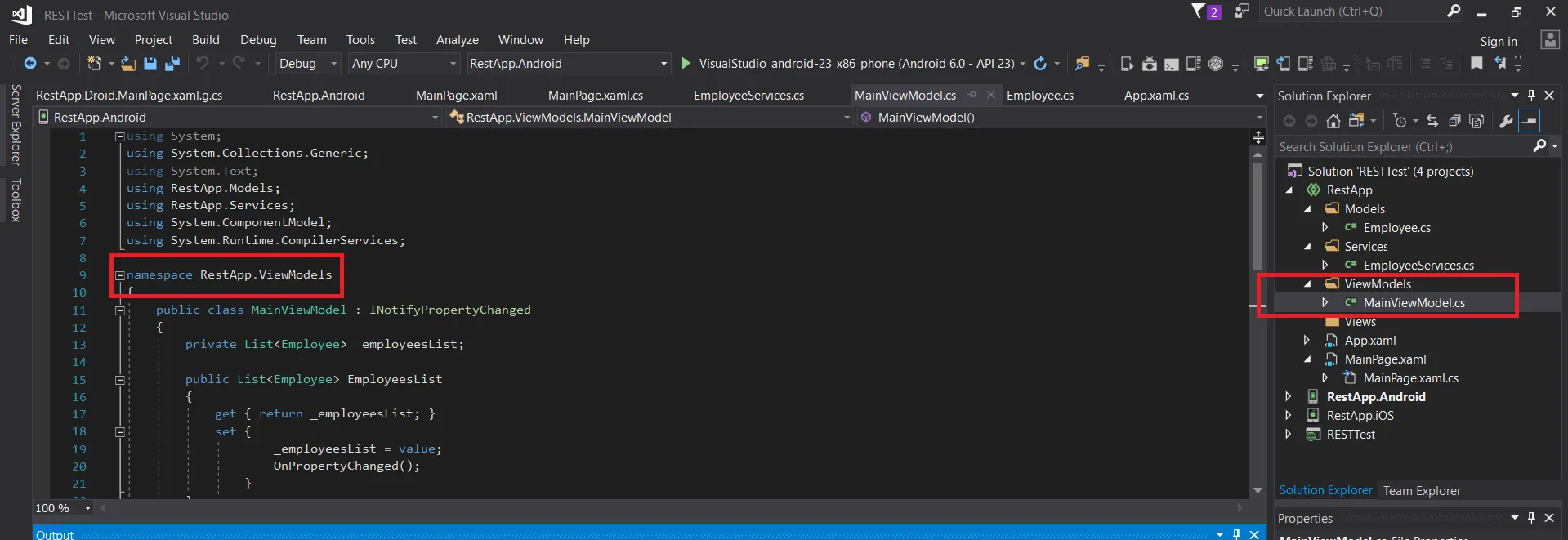Toggle auto-hide pin on Solution Explorer panel
Viewport: 1568px width, 540px height.
point(1532,96)
